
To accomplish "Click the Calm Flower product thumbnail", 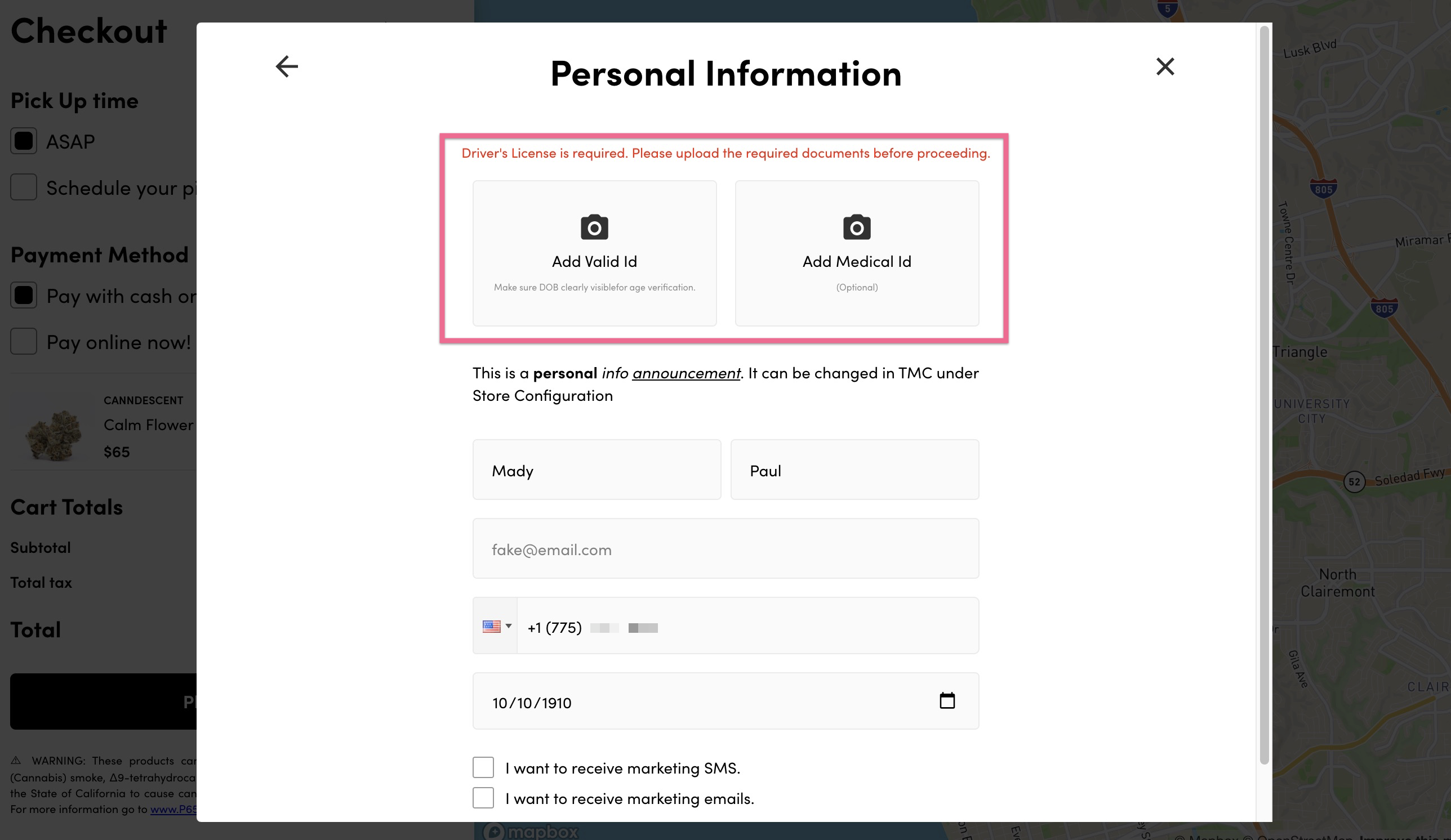I will pos(53,432).
